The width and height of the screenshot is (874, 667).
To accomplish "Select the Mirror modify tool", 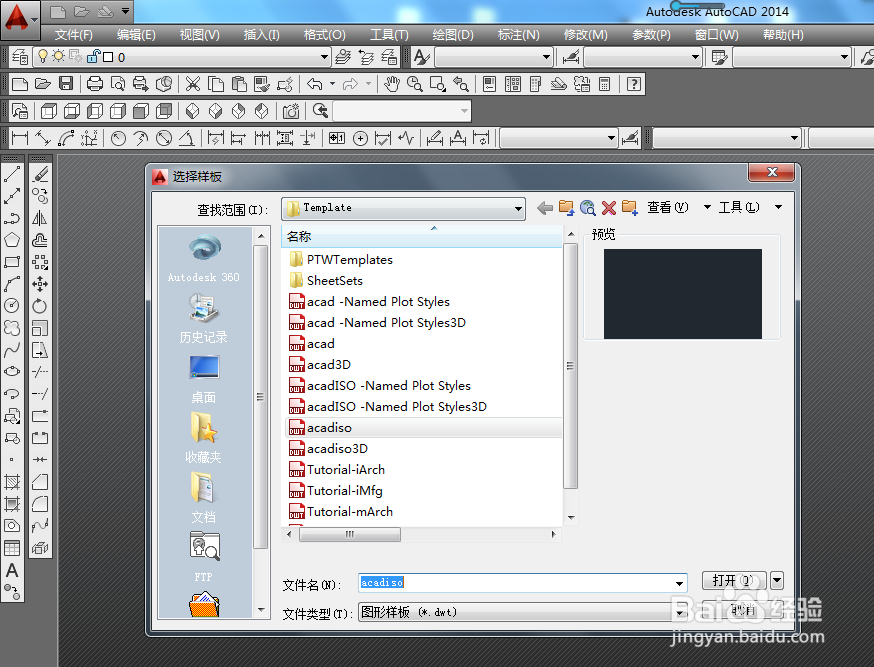I will pyautogui.click(x=40, y=218).
